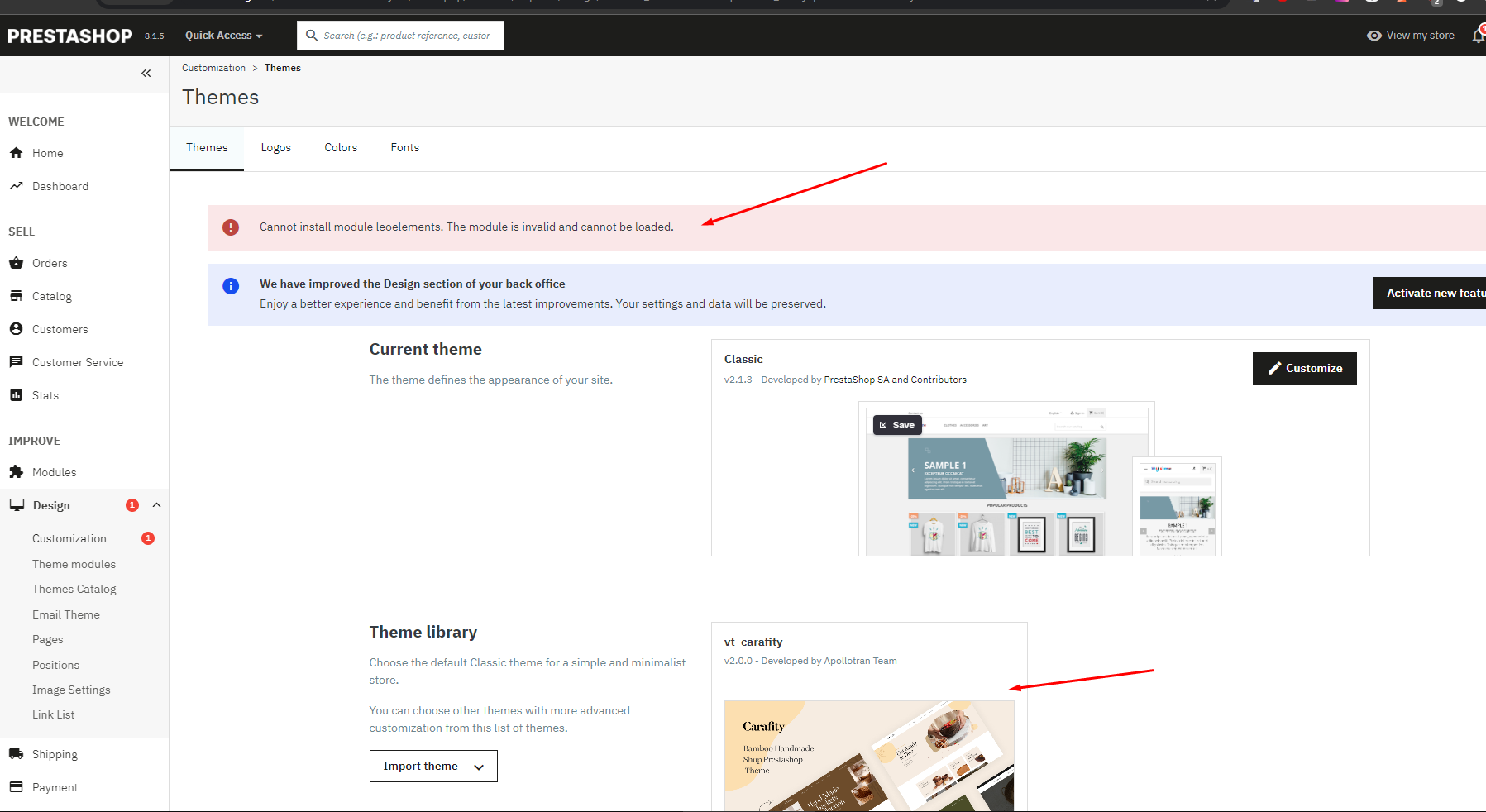
Task: Click the Classic theme preview thumbnail
Action: pos(1006,478)
